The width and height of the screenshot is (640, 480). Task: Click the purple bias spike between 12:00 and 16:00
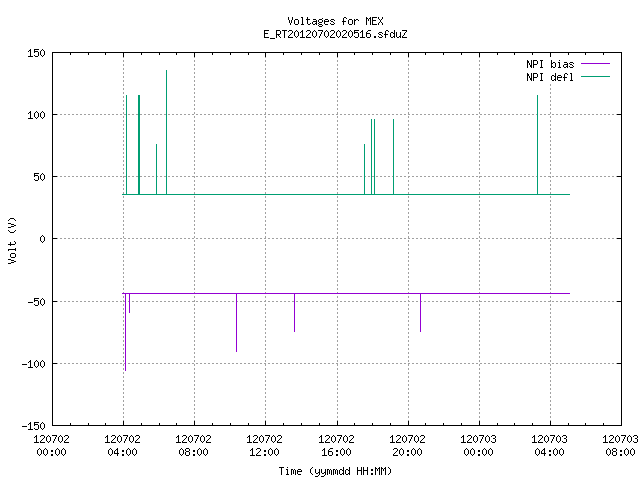coord(294,313)
